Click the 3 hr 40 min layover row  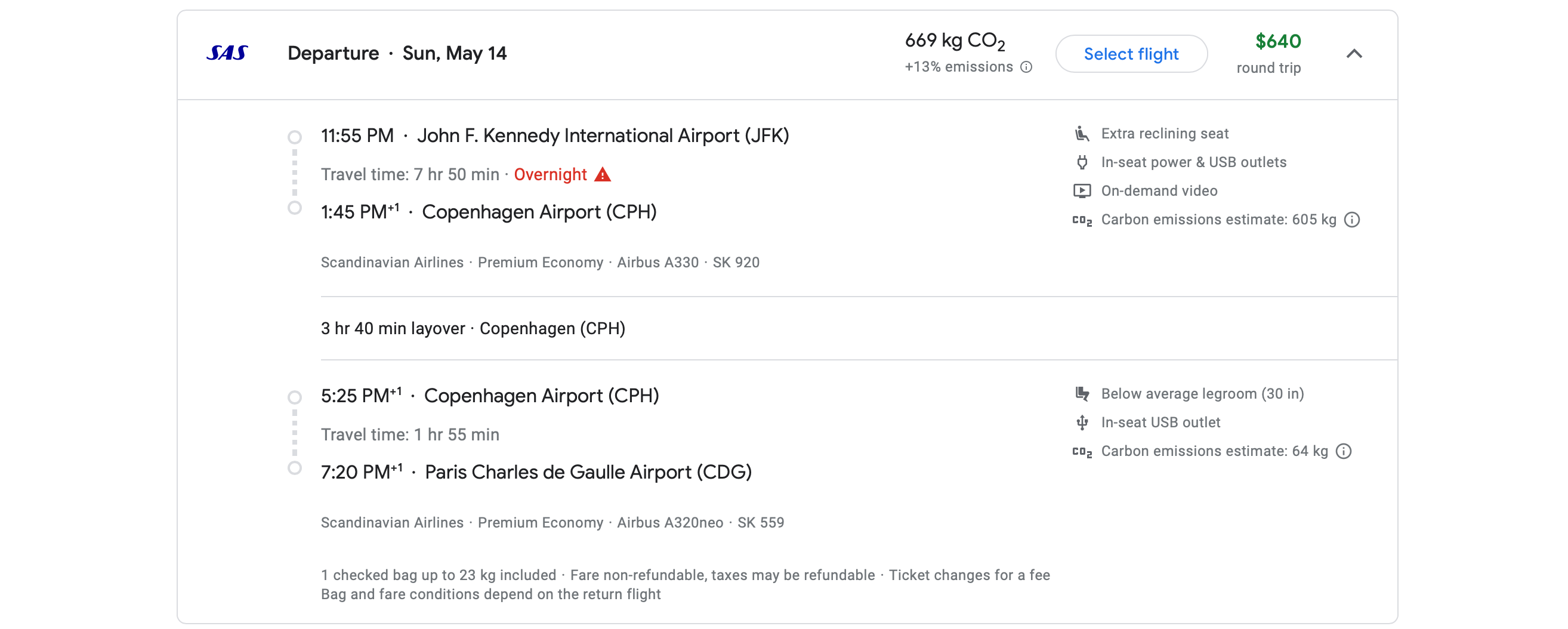pyautogui.click(x=473, y=329)
